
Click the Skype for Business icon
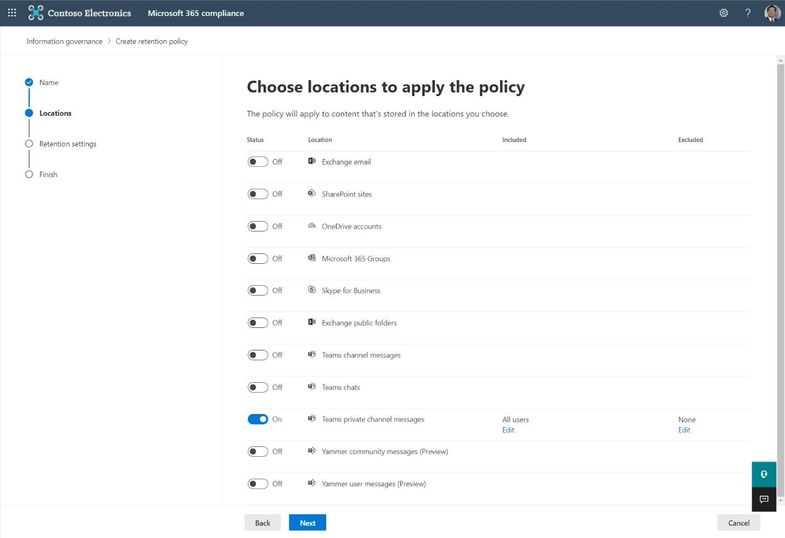click(312, 290)
